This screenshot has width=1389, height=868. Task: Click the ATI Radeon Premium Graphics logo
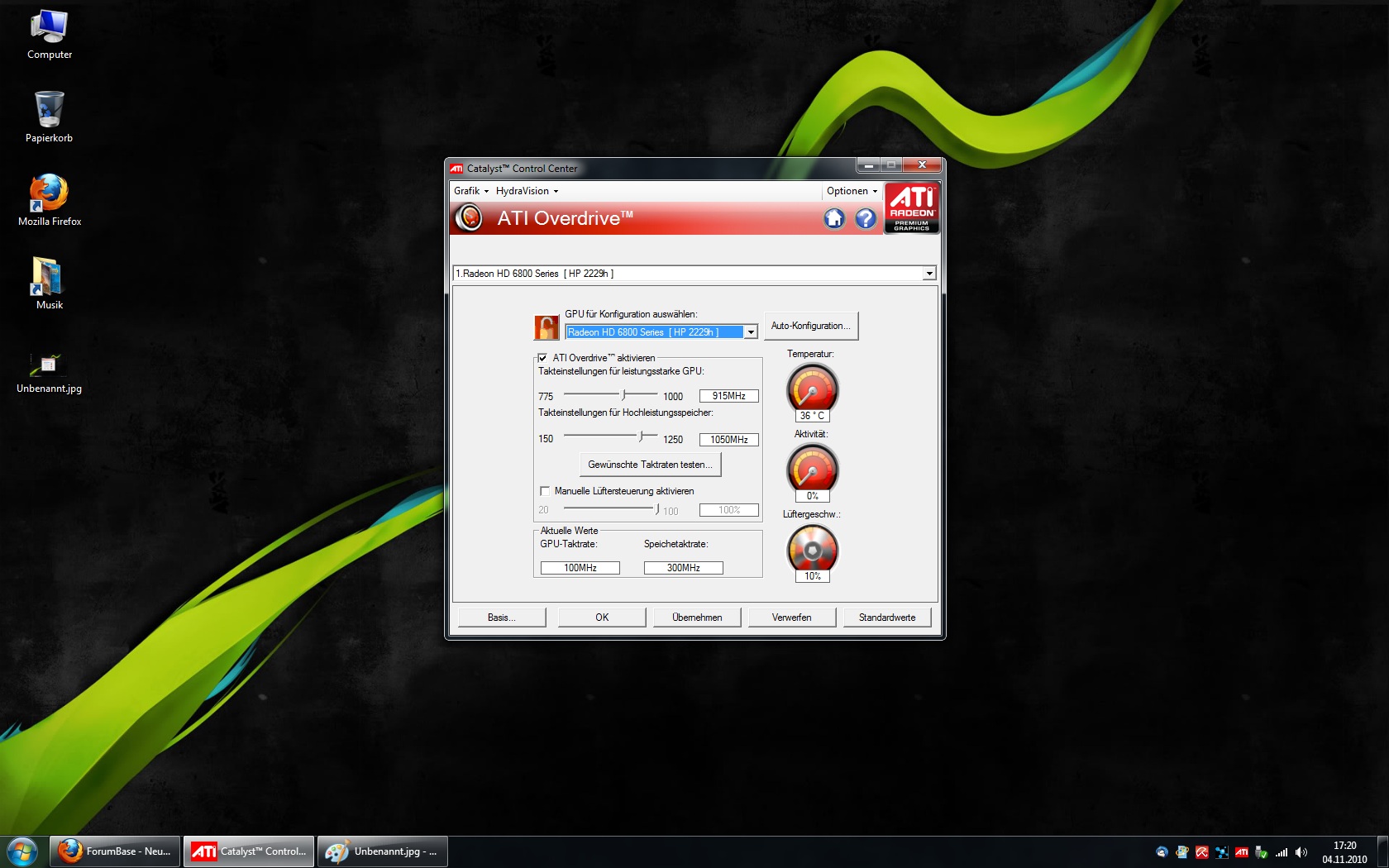click(x=912, y=208)
